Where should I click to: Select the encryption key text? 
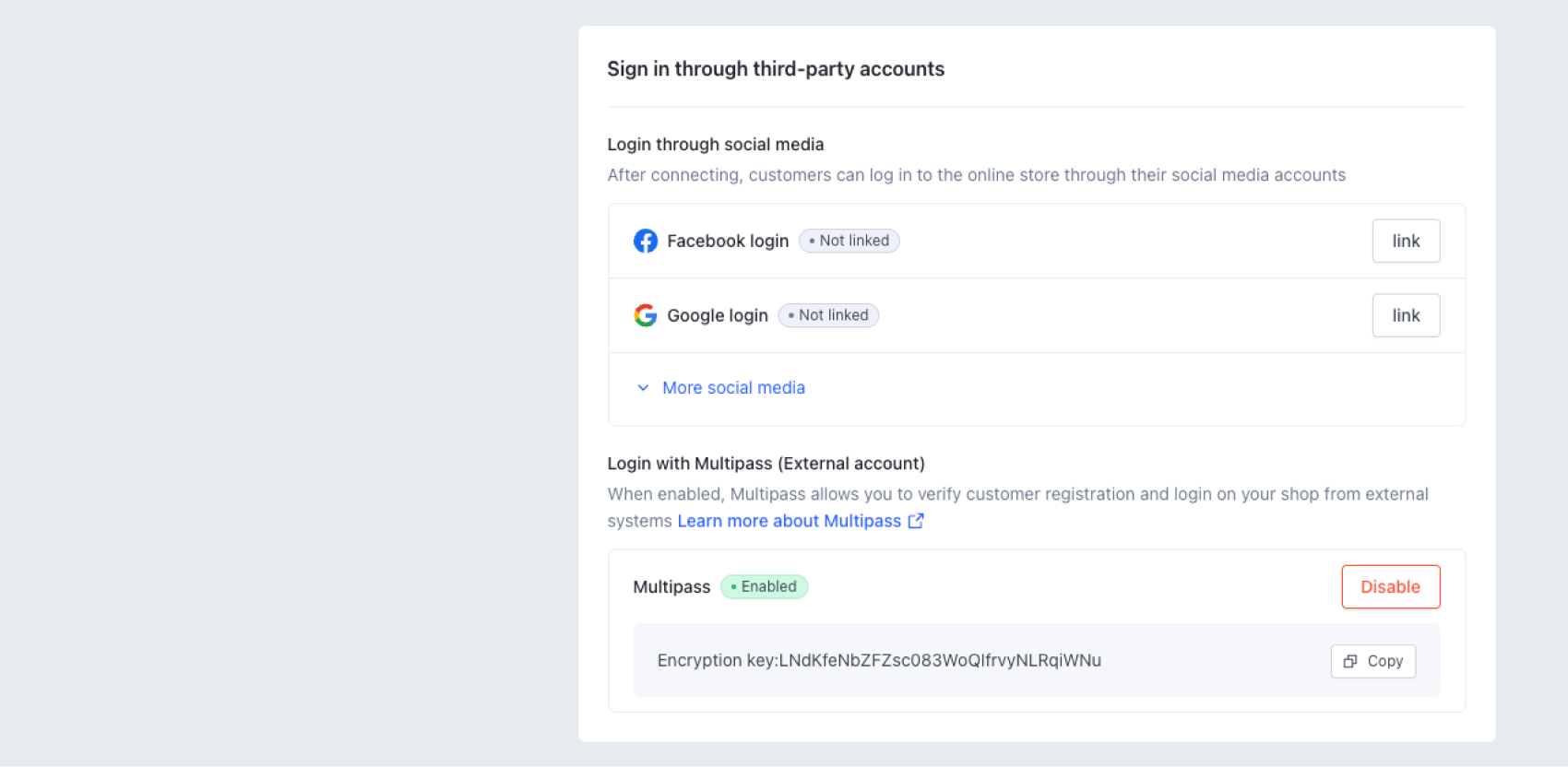[x=879, y=660]
